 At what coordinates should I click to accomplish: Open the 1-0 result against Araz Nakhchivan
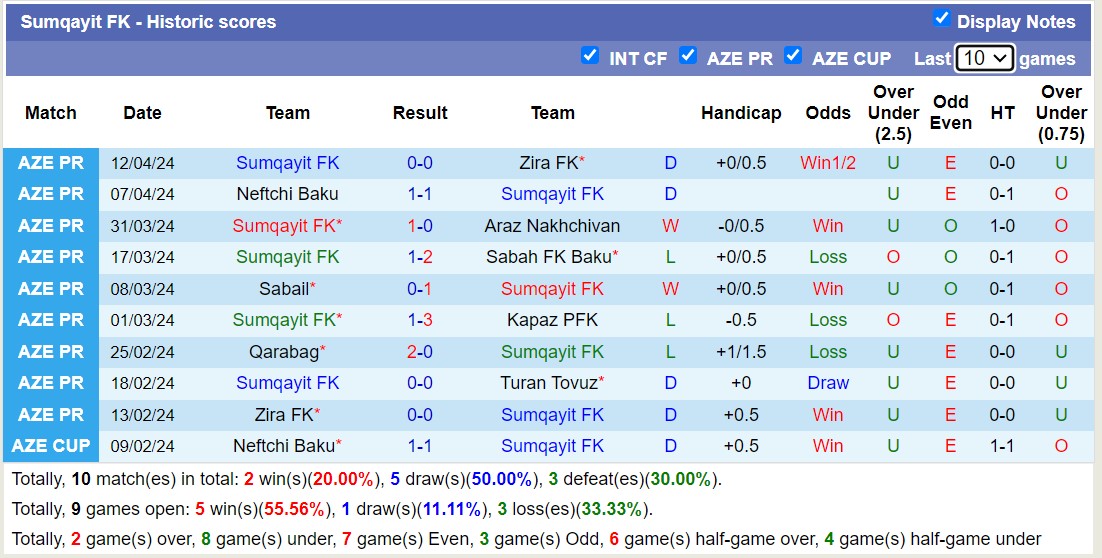coord(420,226)
